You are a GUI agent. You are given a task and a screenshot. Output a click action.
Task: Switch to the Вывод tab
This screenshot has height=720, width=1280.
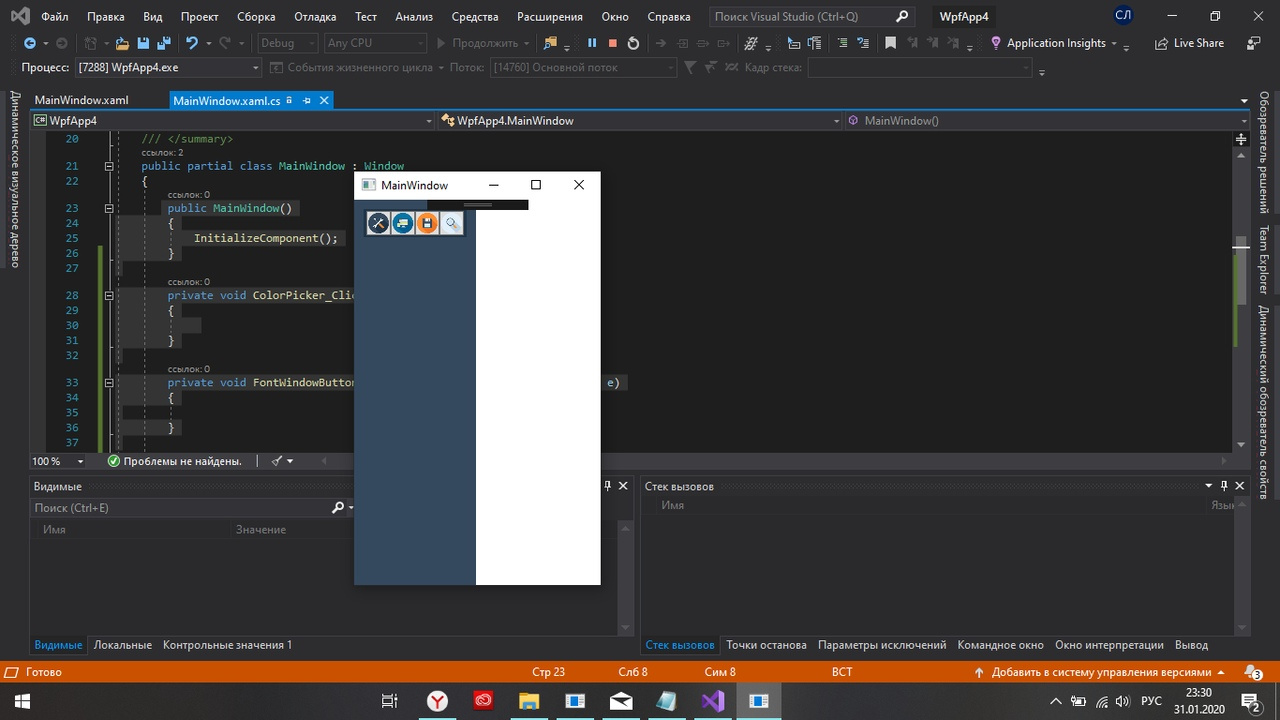point(1191,645)
